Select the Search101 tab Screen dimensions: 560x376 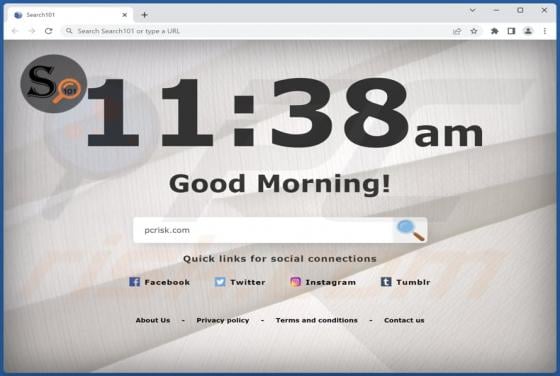pyautogui.click(x=70, y=15)
